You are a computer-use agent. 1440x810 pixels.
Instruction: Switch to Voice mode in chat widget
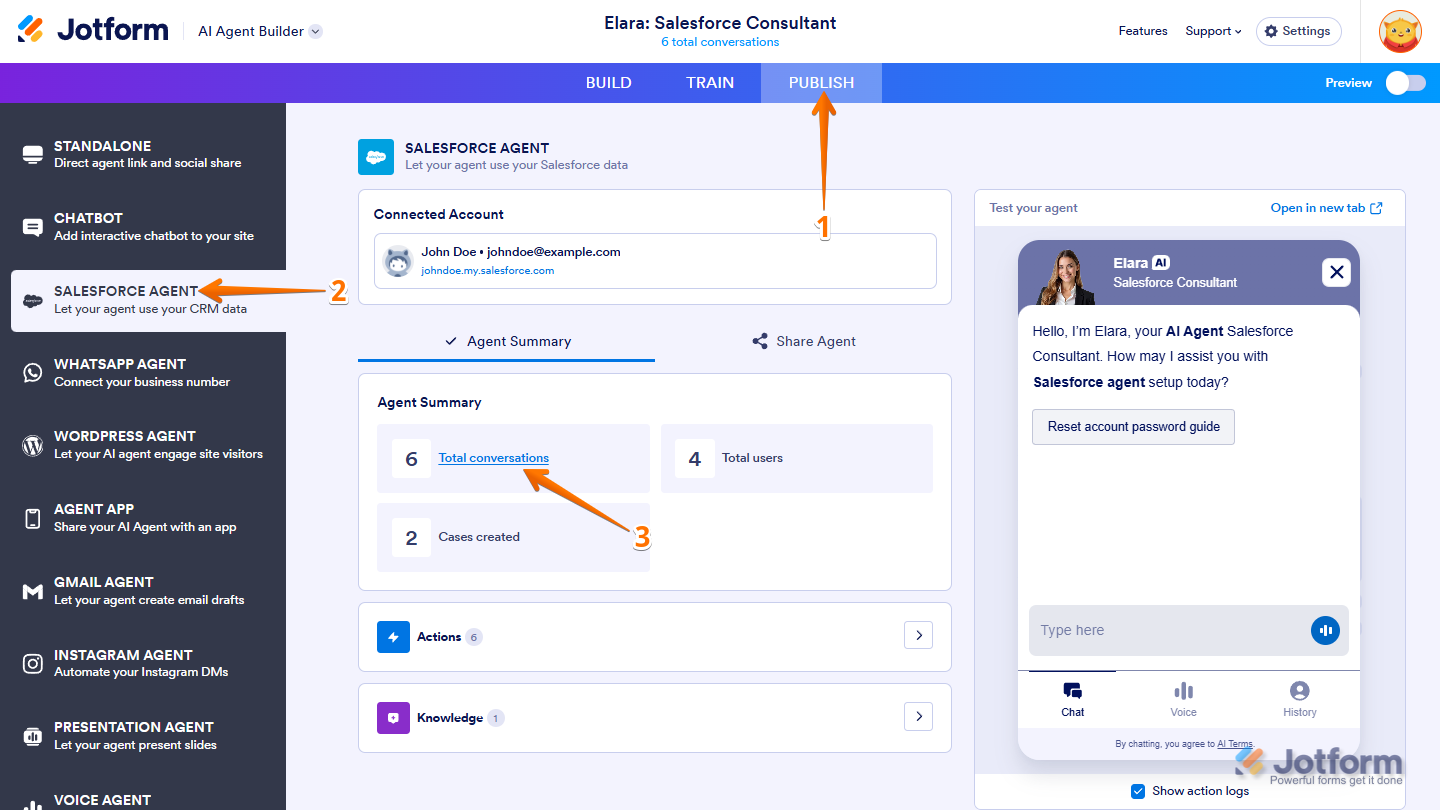coord(1183,699)
